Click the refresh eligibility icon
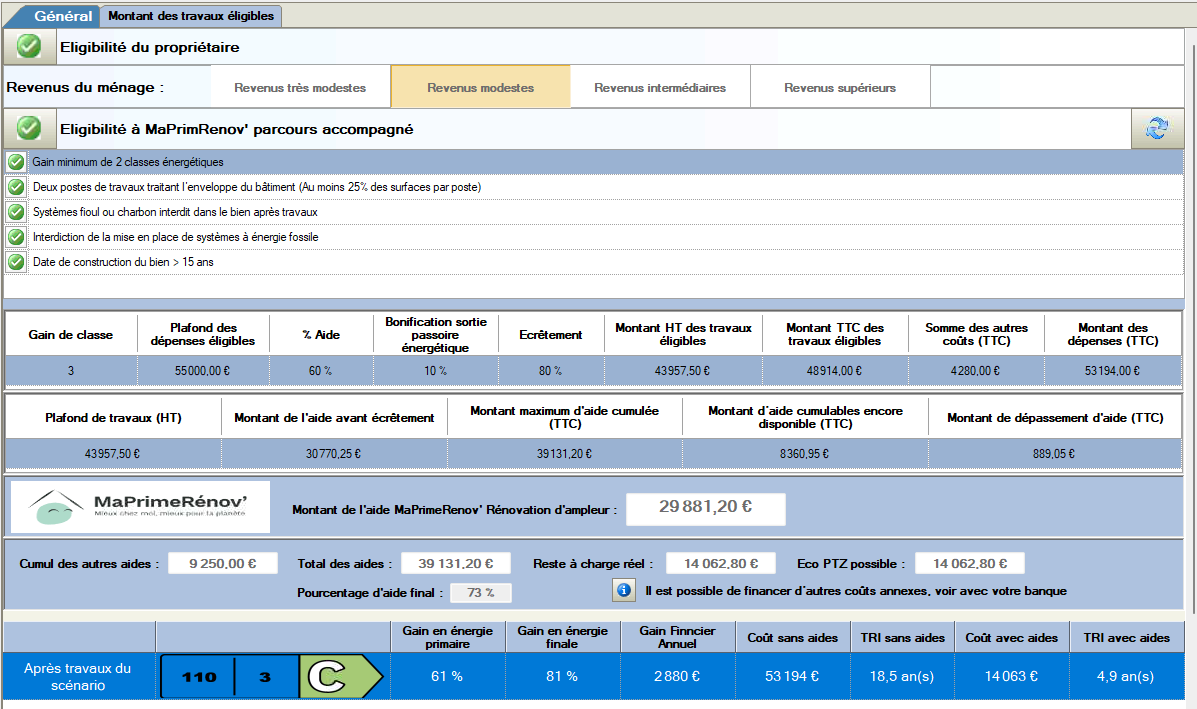This screenshot has width=1197, height=709. pos(1157,129)
